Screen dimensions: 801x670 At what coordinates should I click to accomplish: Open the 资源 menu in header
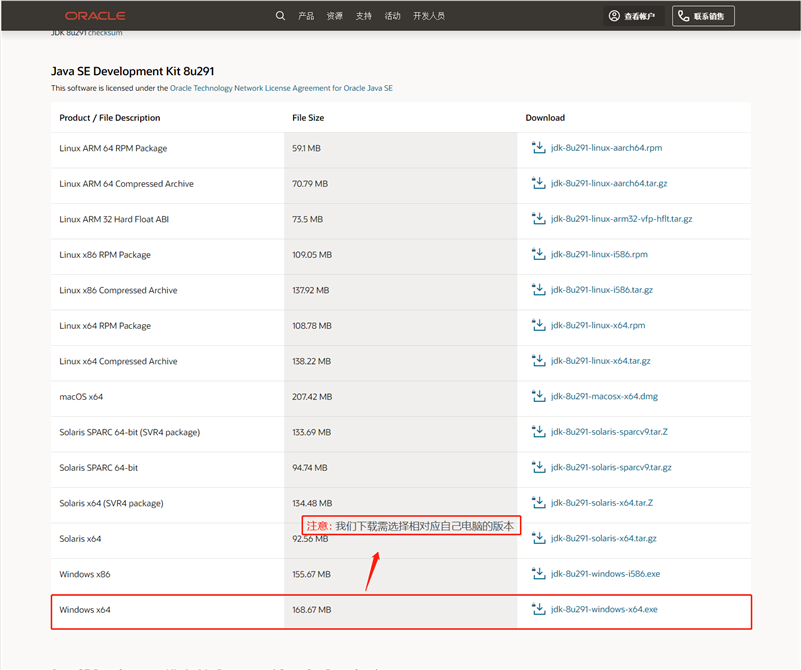(x=335, y=16)
